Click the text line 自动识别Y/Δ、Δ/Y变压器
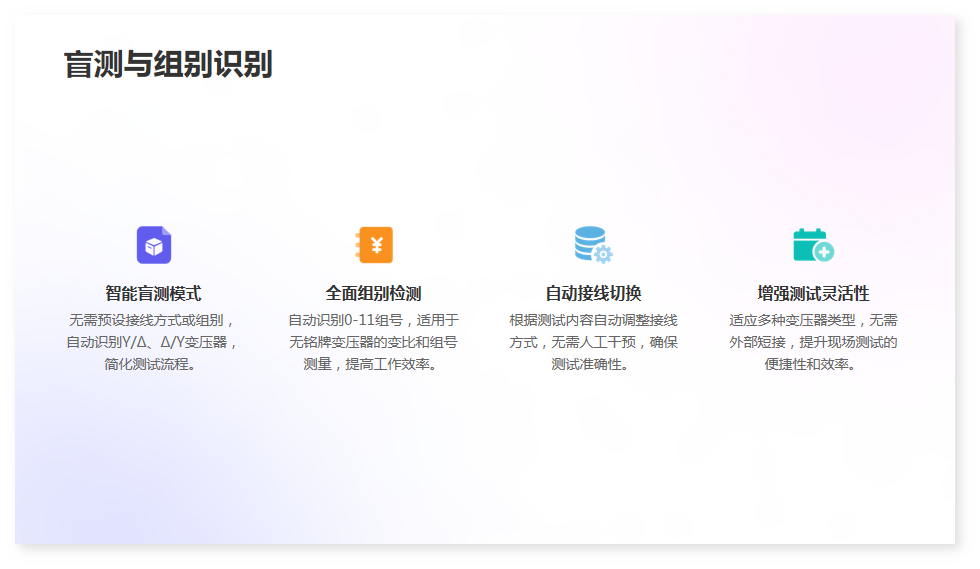 [x=153, y=342]
